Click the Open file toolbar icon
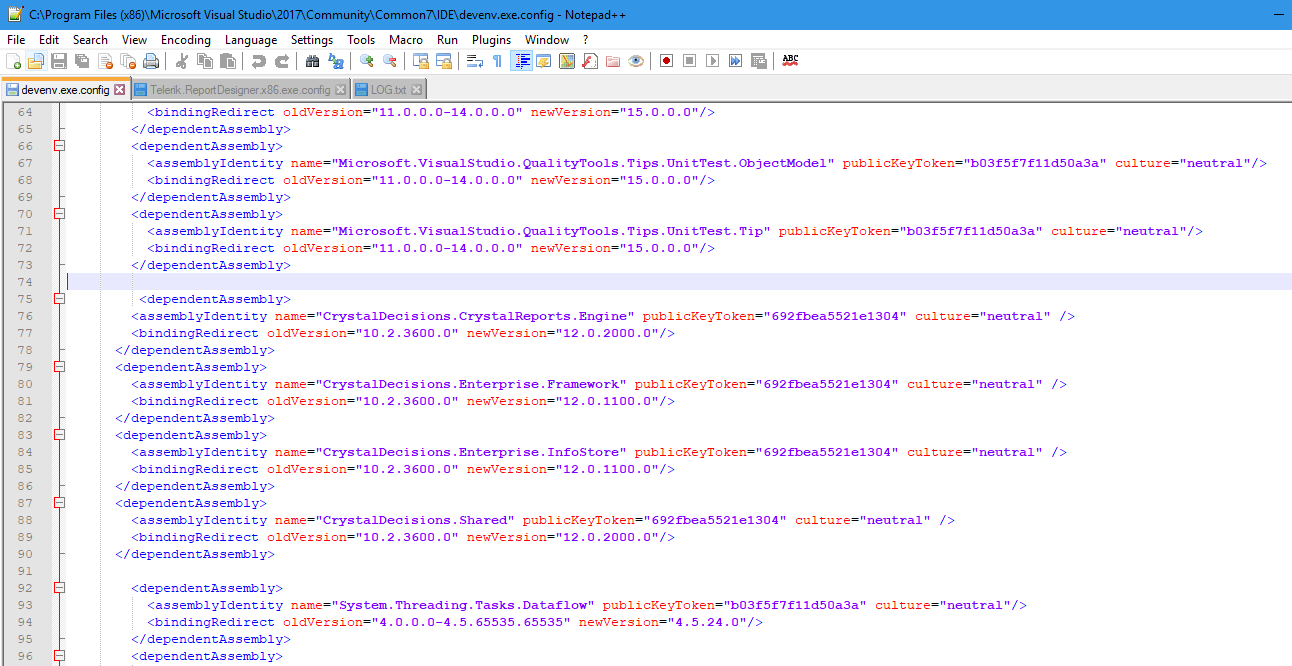The width and height of the screenshot is (1292, 666). tap(36, 61)
